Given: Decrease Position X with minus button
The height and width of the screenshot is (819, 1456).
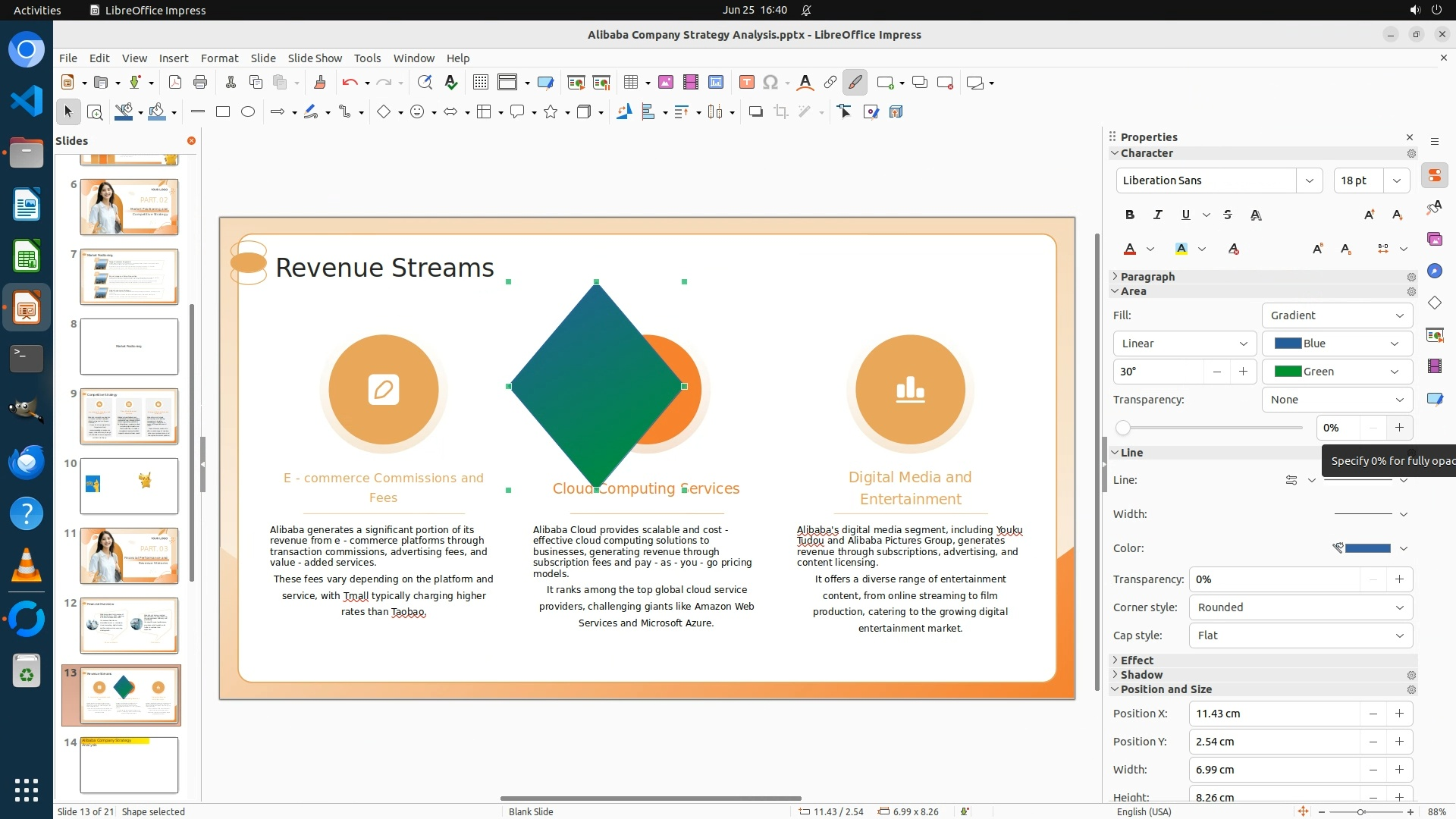Looking at the screenshot, I should coord(1373,714).
